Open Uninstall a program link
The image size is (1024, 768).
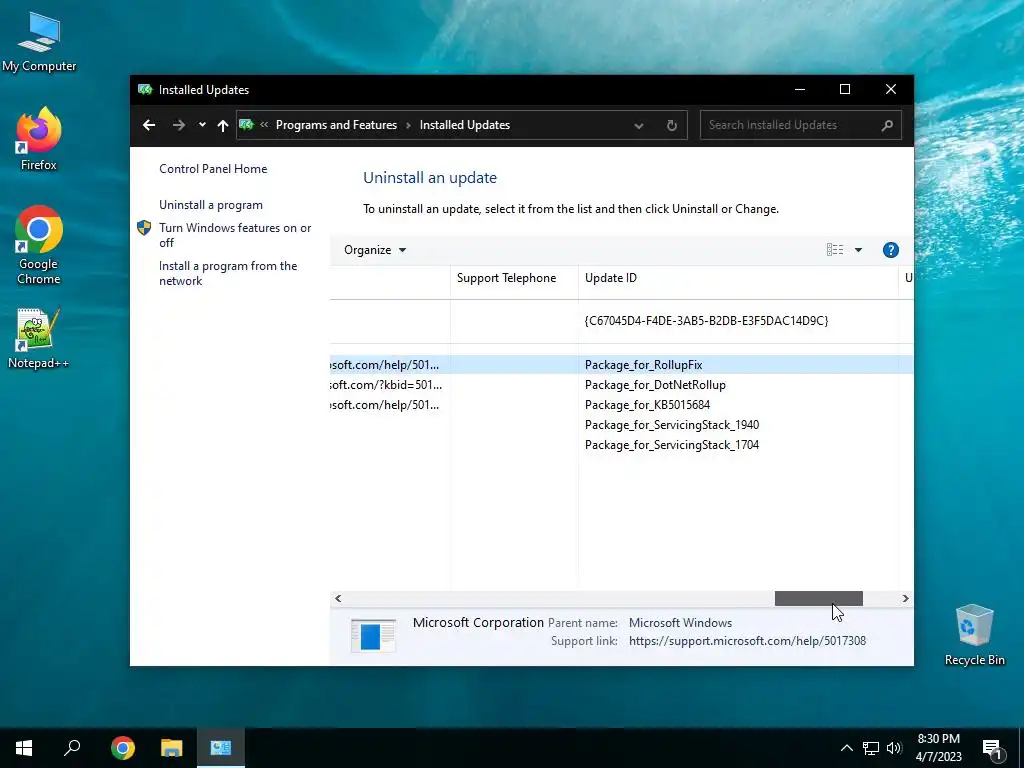[x=210, y=205]
